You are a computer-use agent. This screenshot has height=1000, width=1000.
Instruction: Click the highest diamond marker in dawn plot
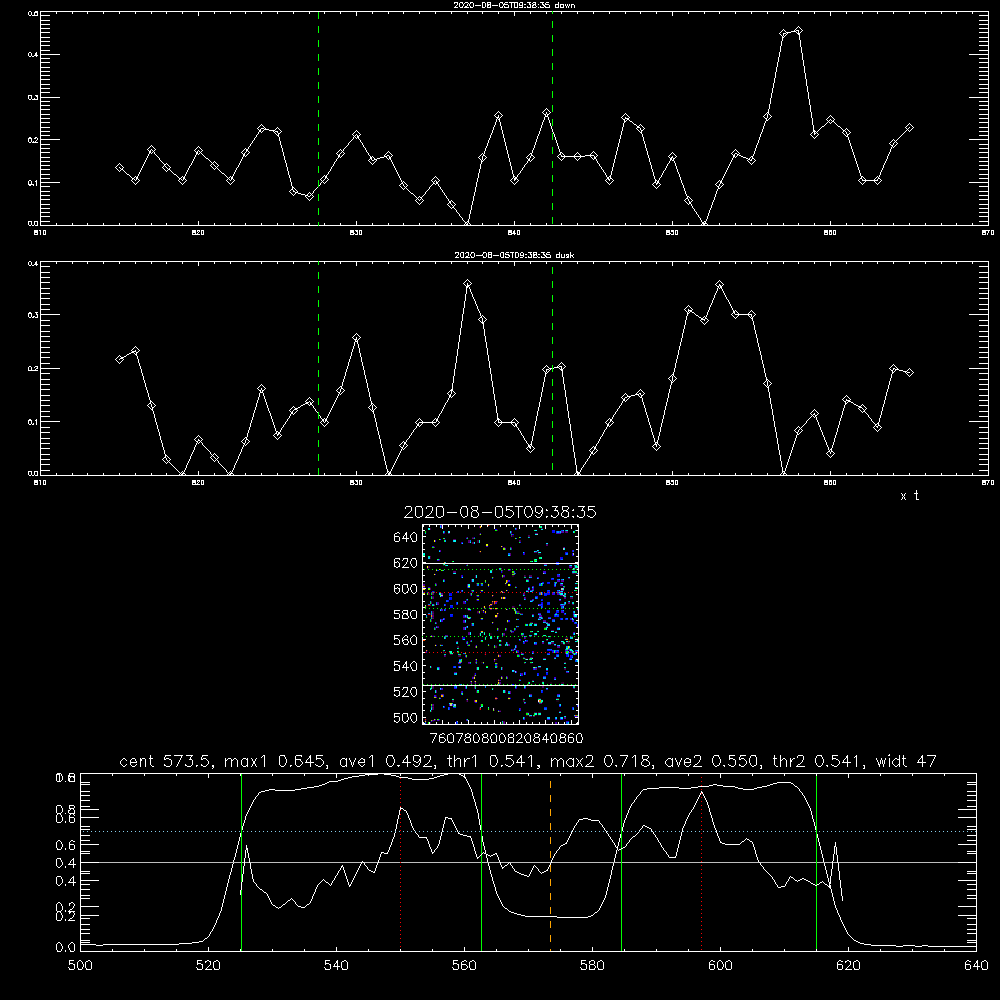click(x=798, y=30)
